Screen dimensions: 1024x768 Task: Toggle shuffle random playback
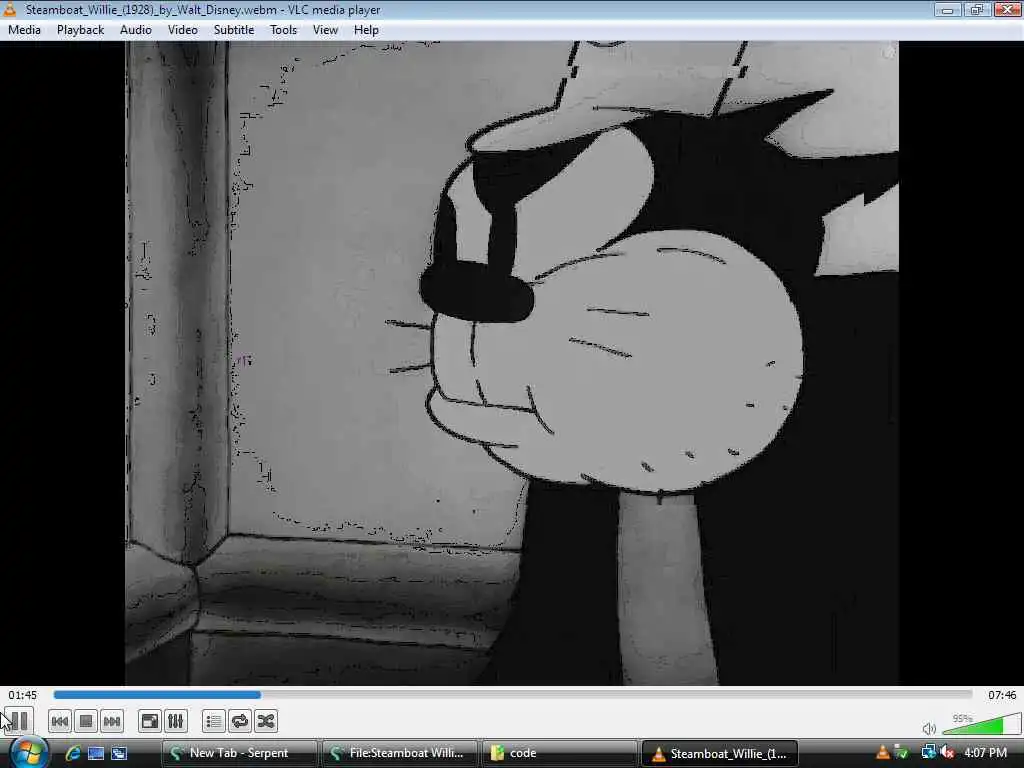[266, 721]
